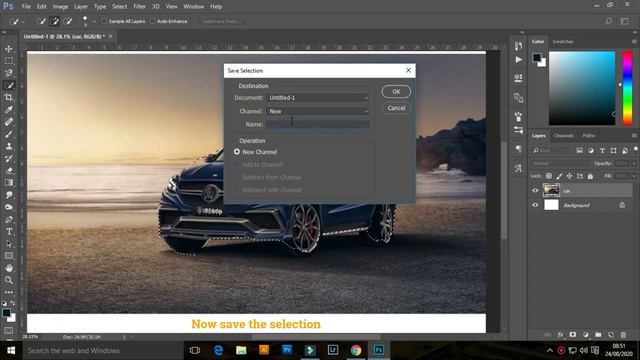Select Add to Channel radio option
Viewport: 640px width, 360px height.
237,164
